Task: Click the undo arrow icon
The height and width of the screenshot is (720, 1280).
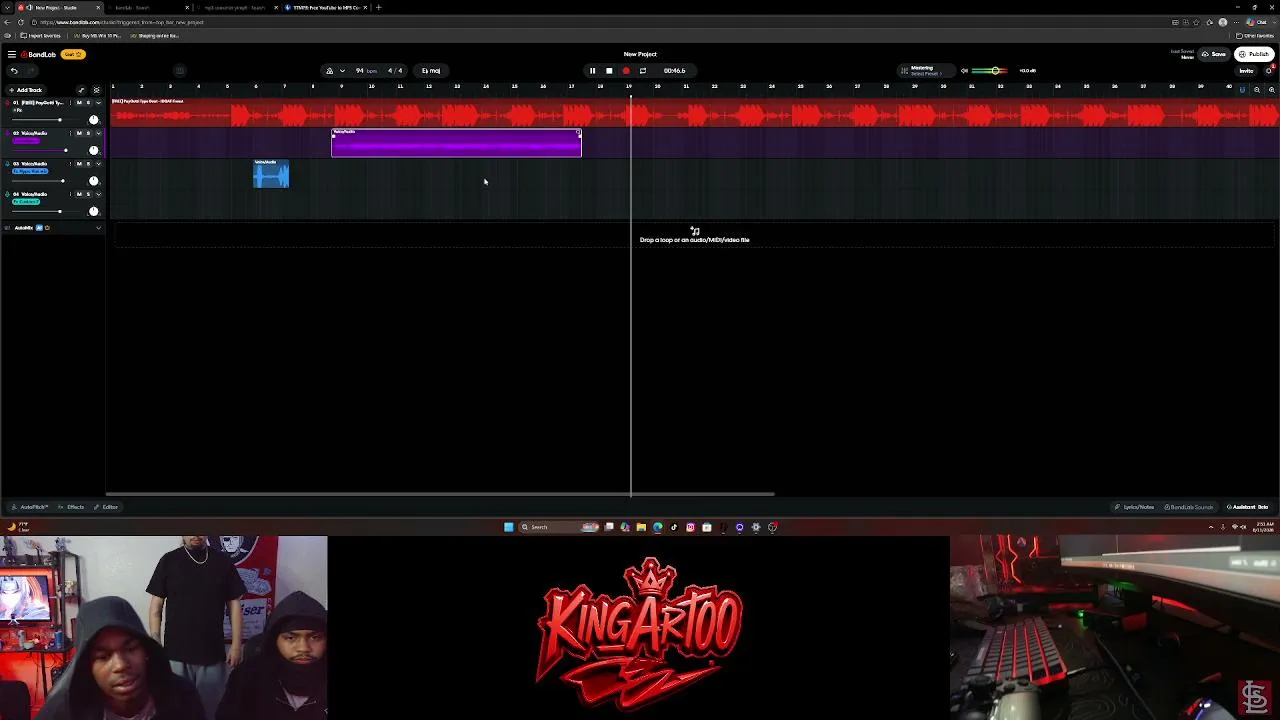Action: [x=14, y=71]
